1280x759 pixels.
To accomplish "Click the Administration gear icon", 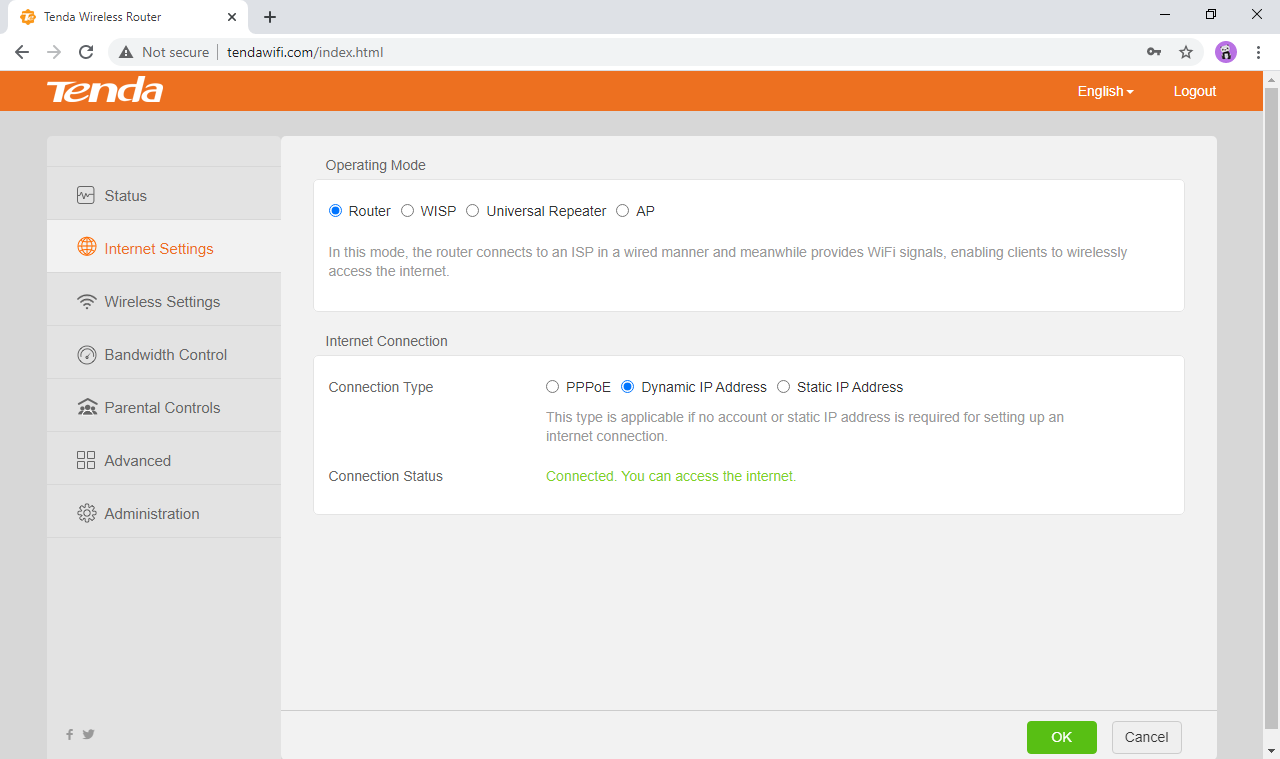I will click(x=86, y=514).
